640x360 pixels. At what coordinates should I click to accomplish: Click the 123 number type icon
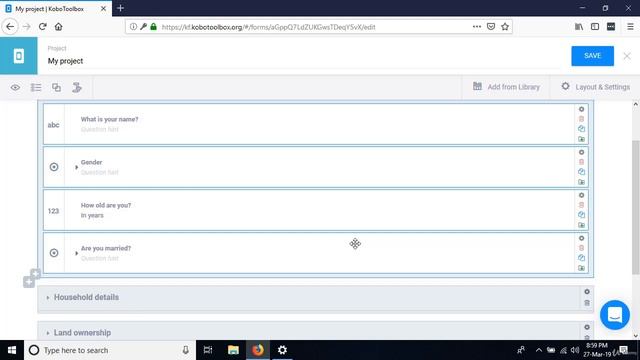53,211
